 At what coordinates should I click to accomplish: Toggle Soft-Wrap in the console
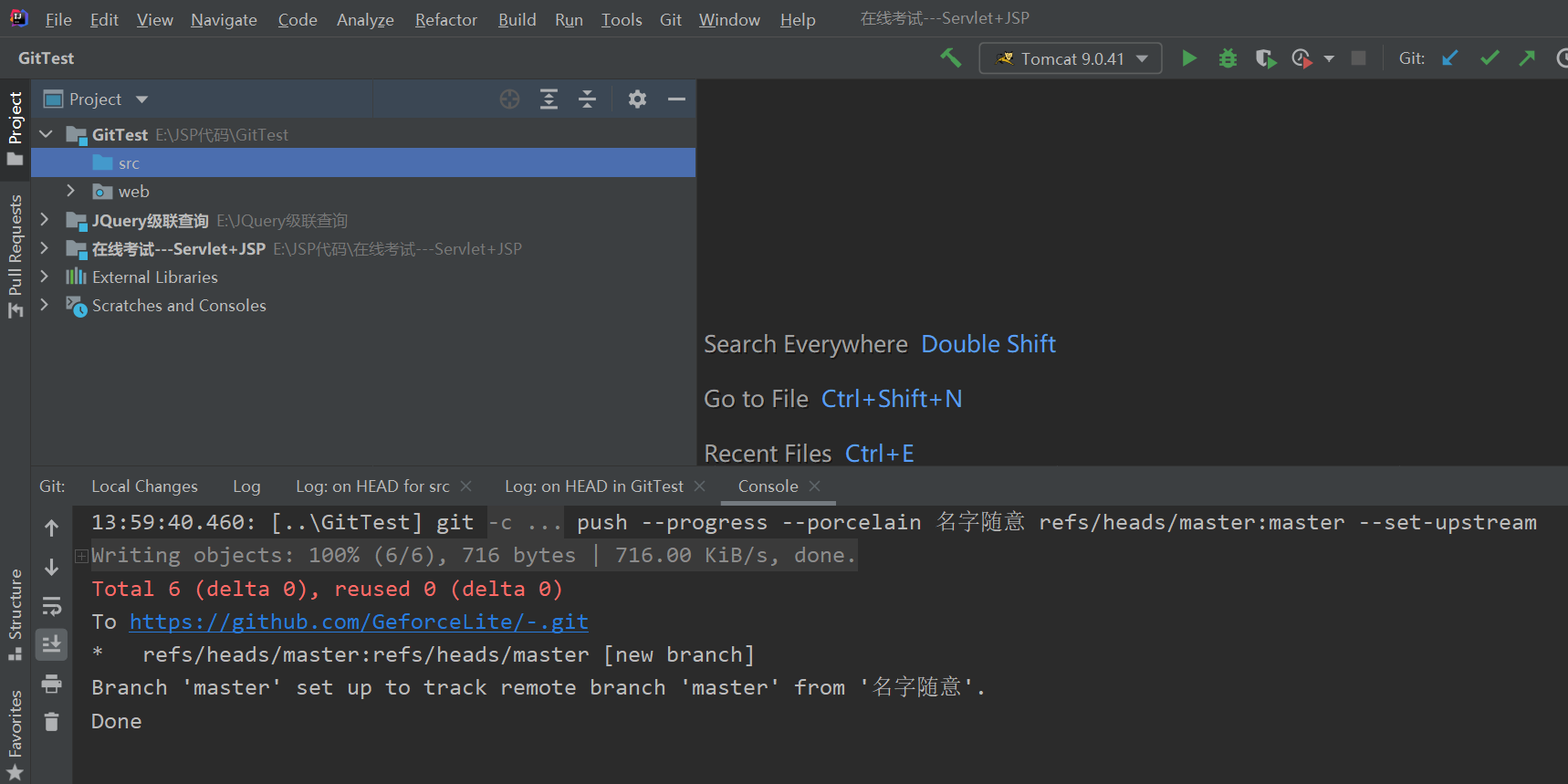52,606
